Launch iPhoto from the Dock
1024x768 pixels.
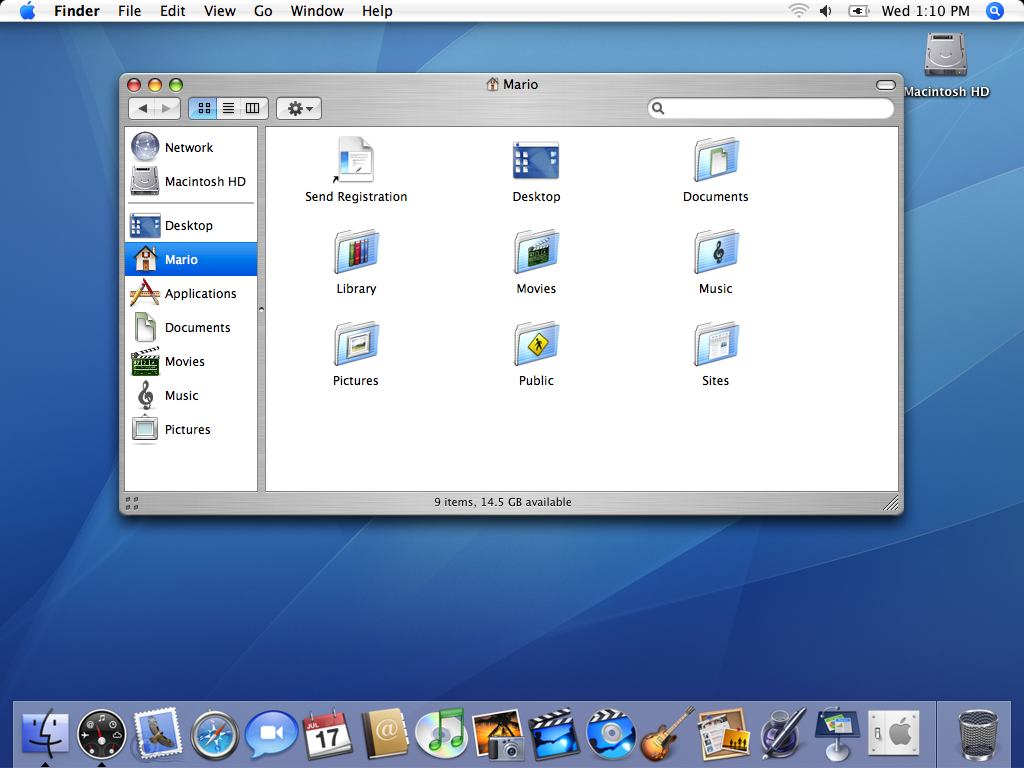pyautogui.click(x=498, y=734)
